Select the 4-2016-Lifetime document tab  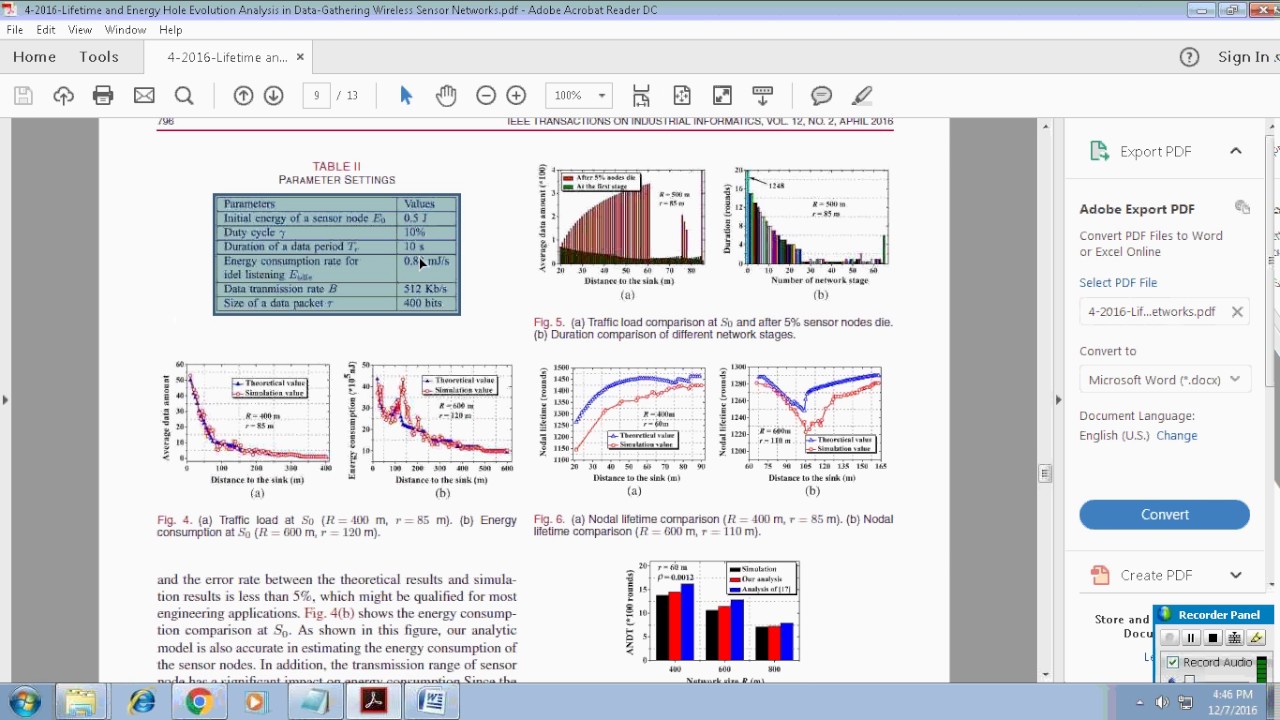(227, 57)
